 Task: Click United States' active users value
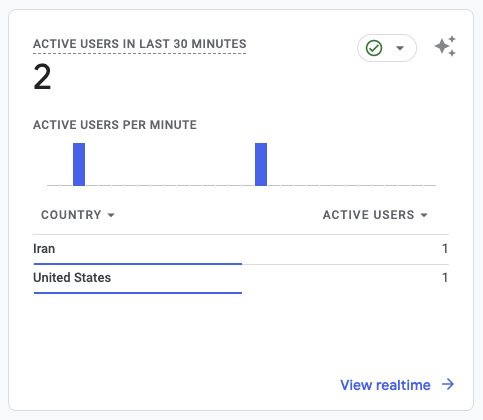pyautogui.click(x=445, y=278)
